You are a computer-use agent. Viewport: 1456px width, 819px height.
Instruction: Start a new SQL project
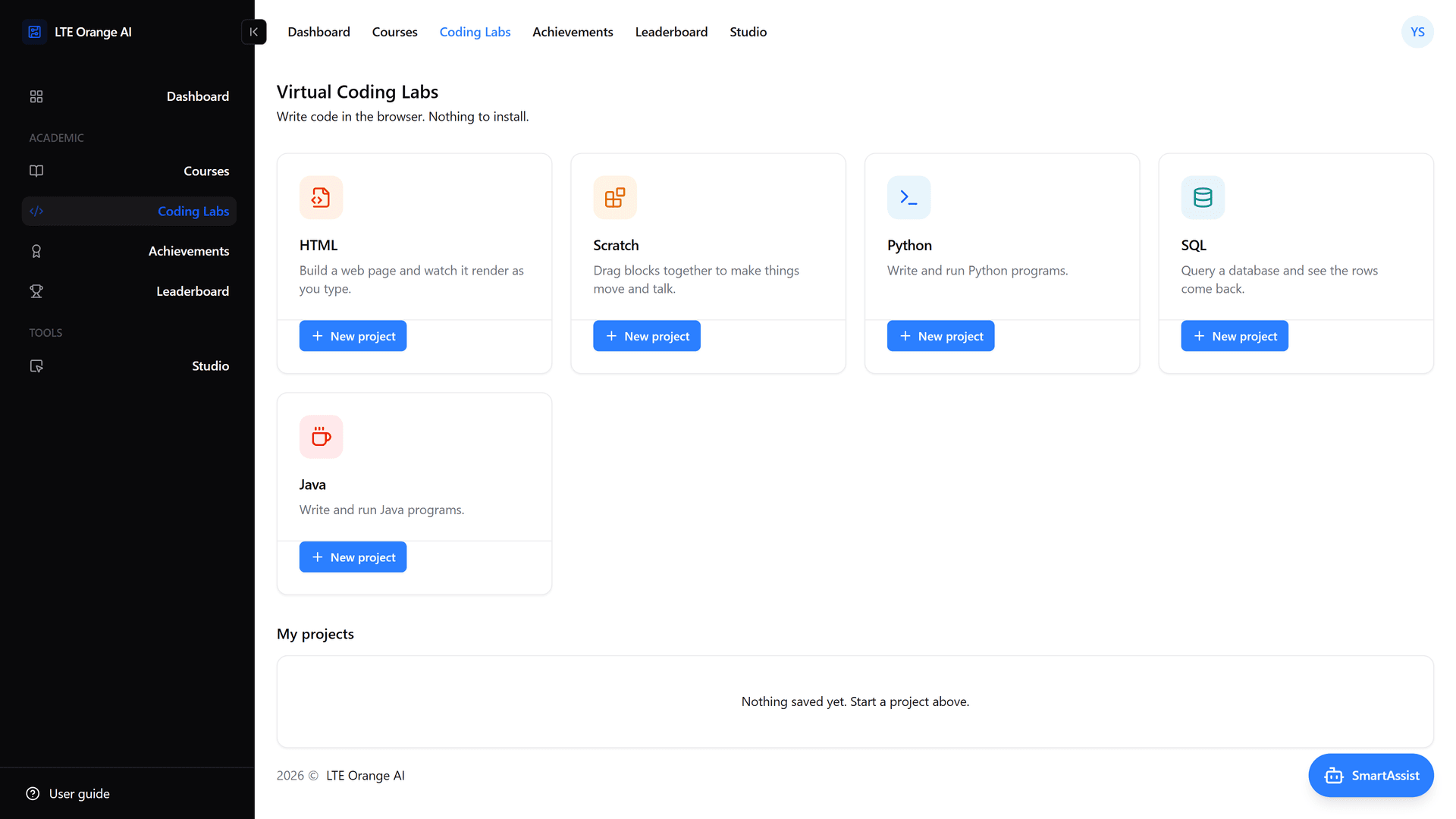[x=1235, y=336]
